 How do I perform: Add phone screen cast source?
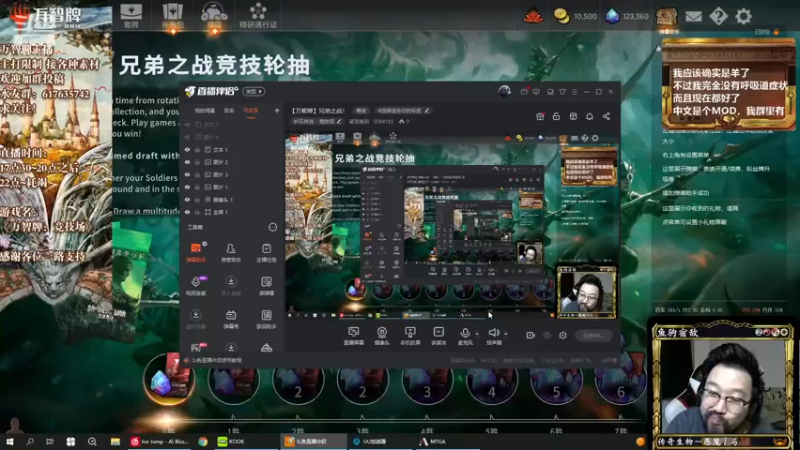[x=410, y=336]
